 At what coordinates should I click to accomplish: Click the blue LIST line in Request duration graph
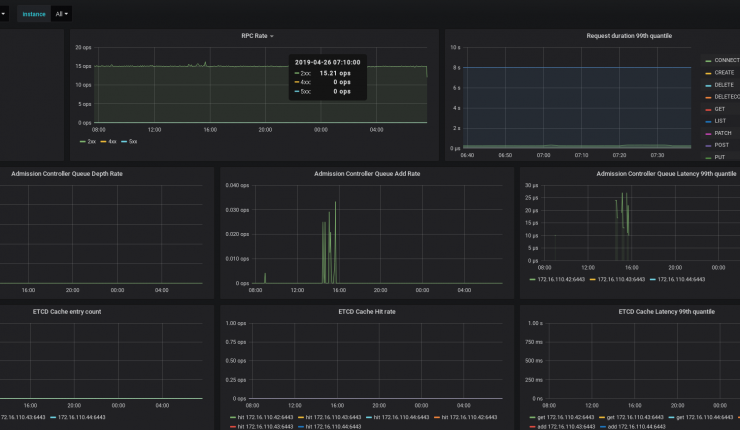click(x=577, y=67)
